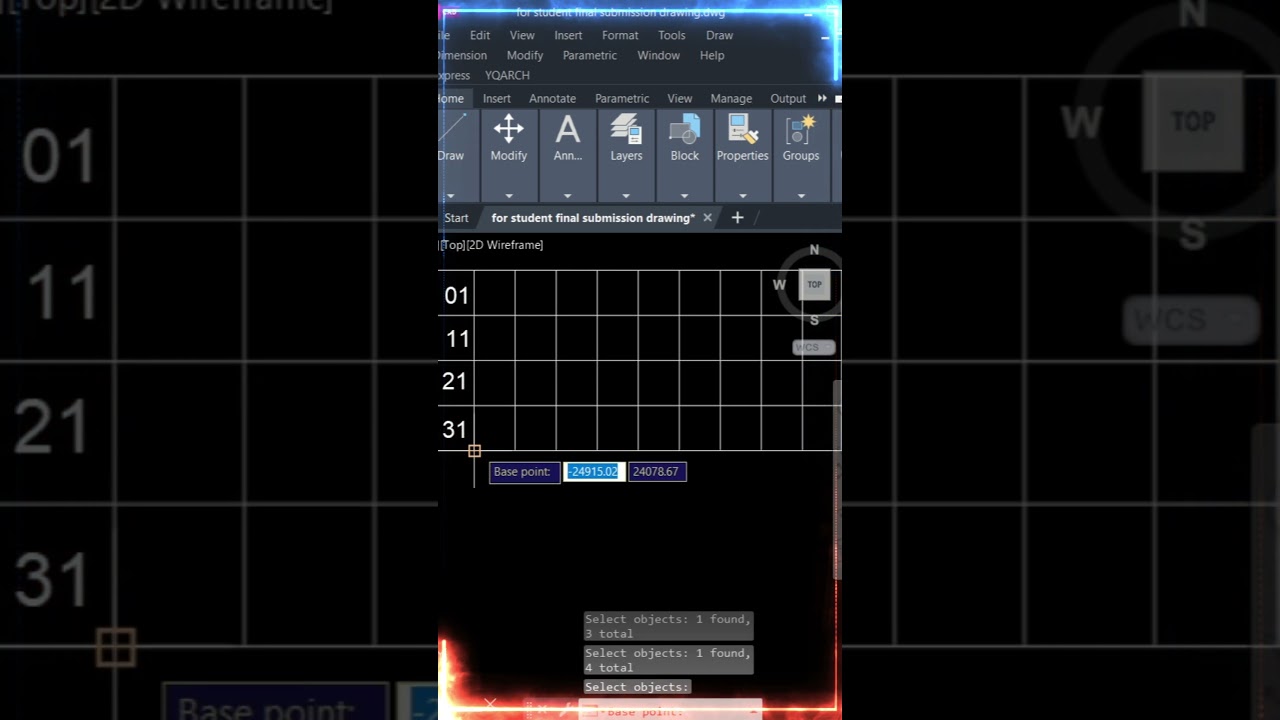Click the S compass direction on ViewCube
This screenshot has height=720, width=1280.
point(814,320)
